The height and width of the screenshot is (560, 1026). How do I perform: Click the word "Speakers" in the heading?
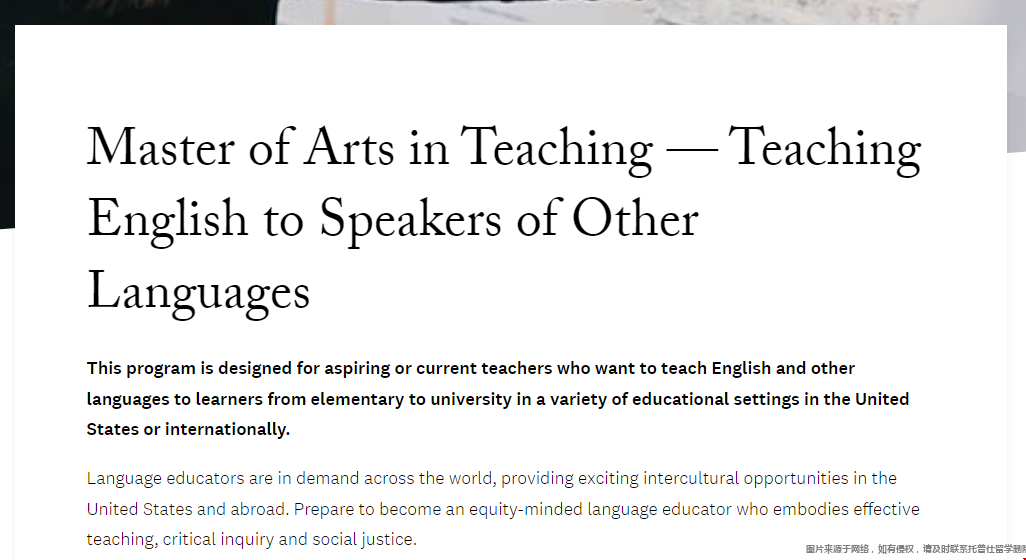[x=410, y=222]
